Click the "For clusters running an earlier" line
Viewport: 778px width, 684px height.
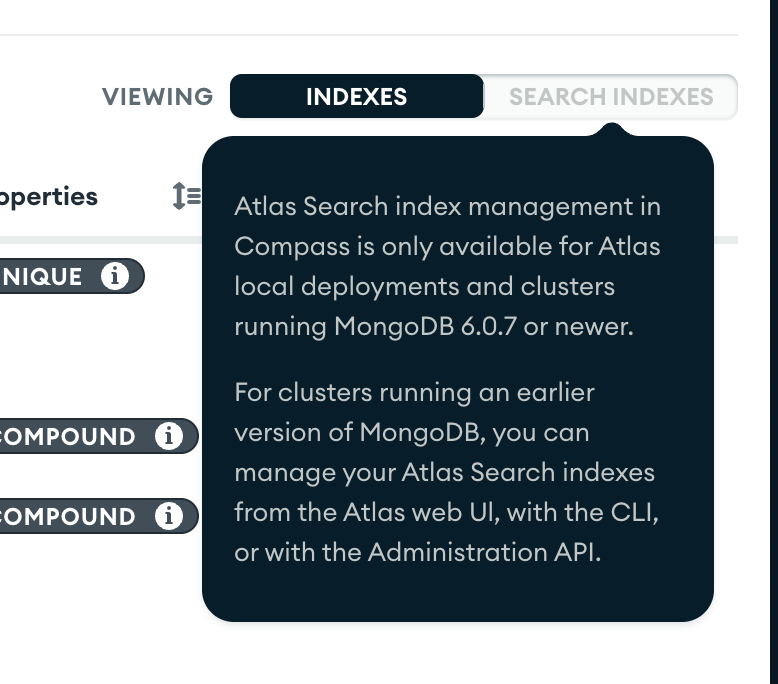coord(414,392)
